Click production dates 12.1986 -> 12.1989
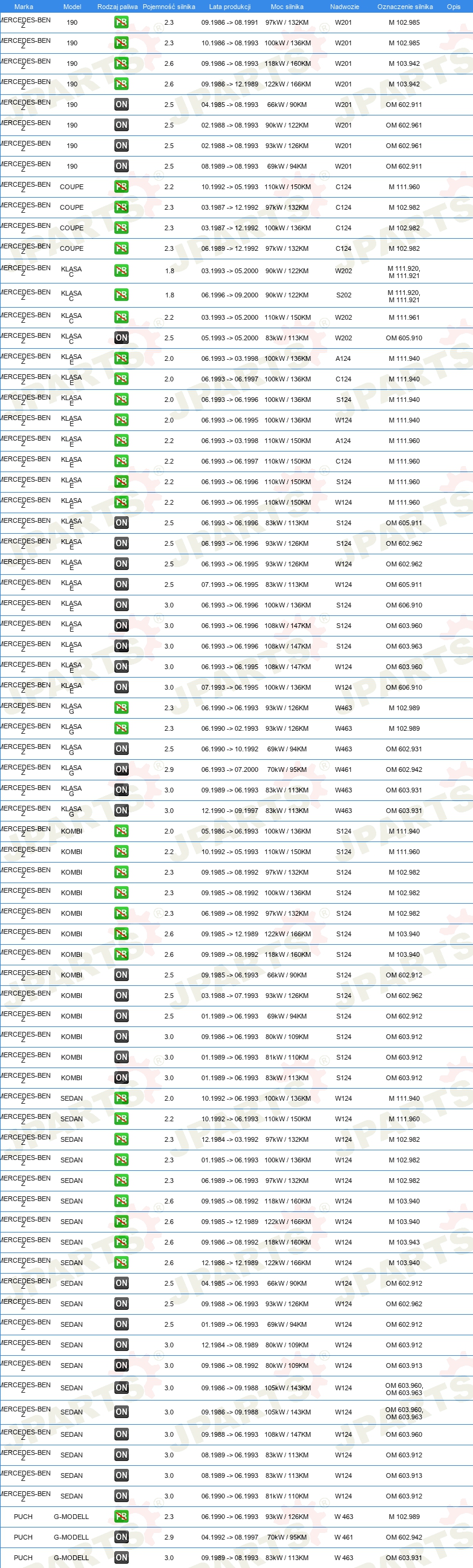The width and height of the screenshot is (473, 1568). point(229,1263)
